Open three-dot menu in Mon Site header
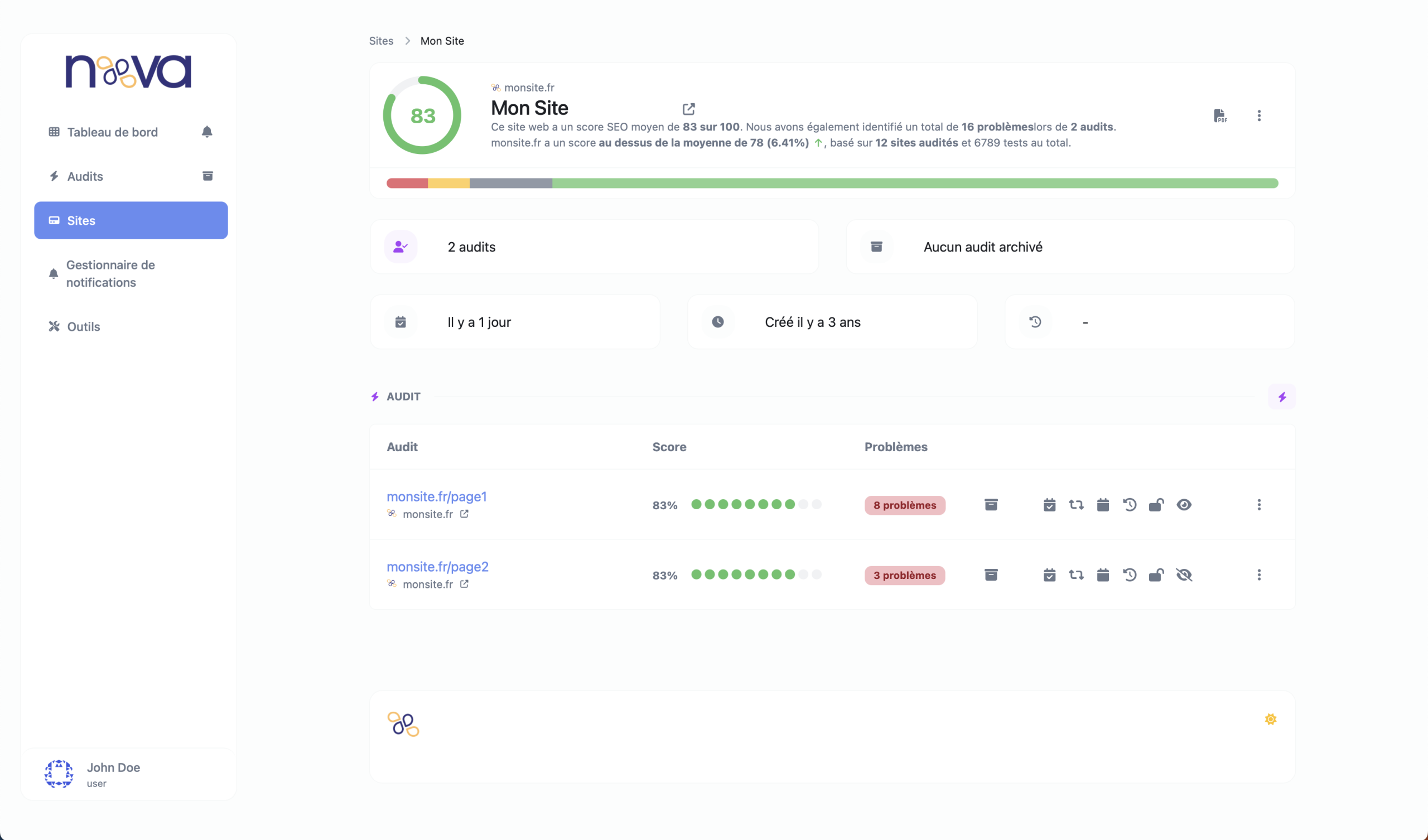Image resolution: width=1428 pixels, height=840 pixels. point(1259,115)
